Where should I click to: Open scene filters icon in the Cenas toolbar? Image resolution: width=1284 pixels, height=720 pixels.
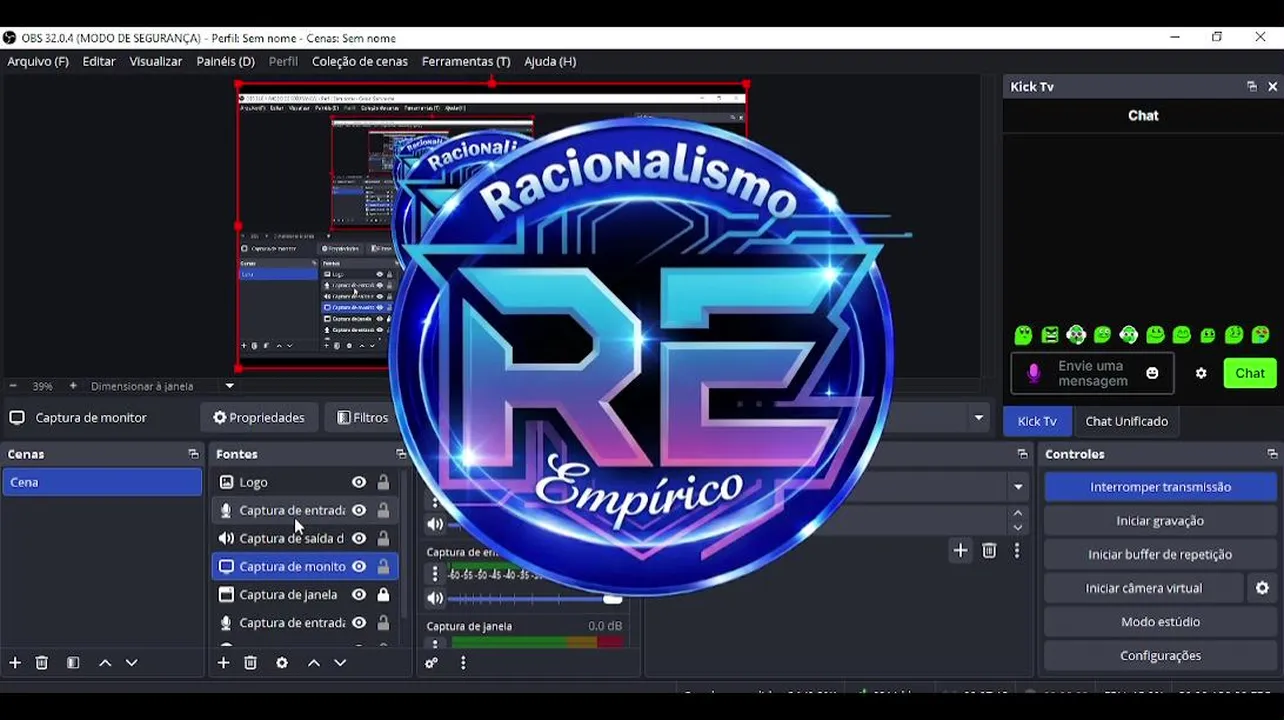(73, 663)
